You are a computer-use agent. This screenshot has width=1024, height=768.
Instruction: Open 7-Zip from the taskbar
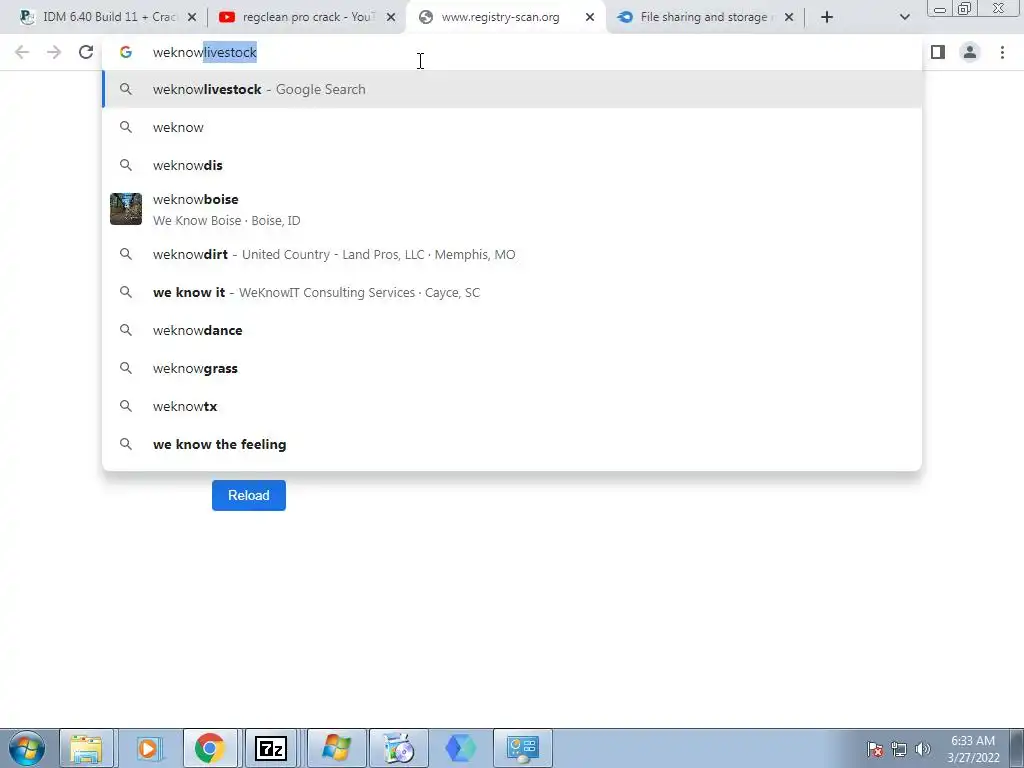point(271,748)
